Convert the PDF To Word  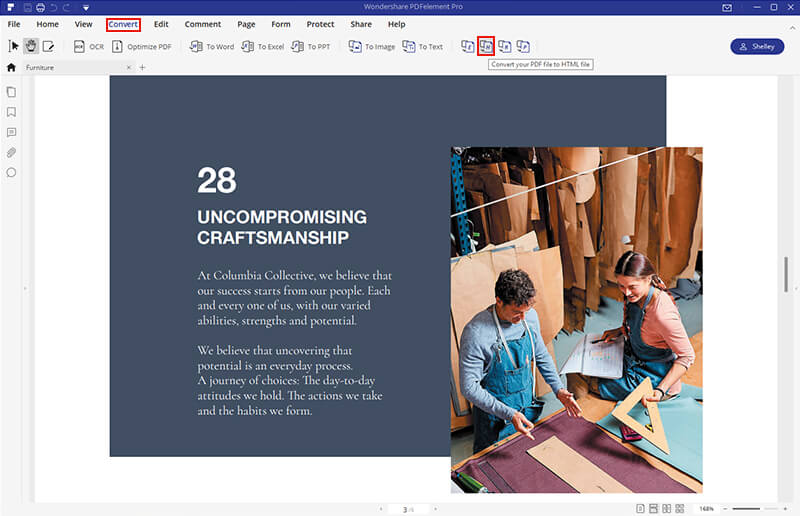pyautogui.click(x=211, y=46)
